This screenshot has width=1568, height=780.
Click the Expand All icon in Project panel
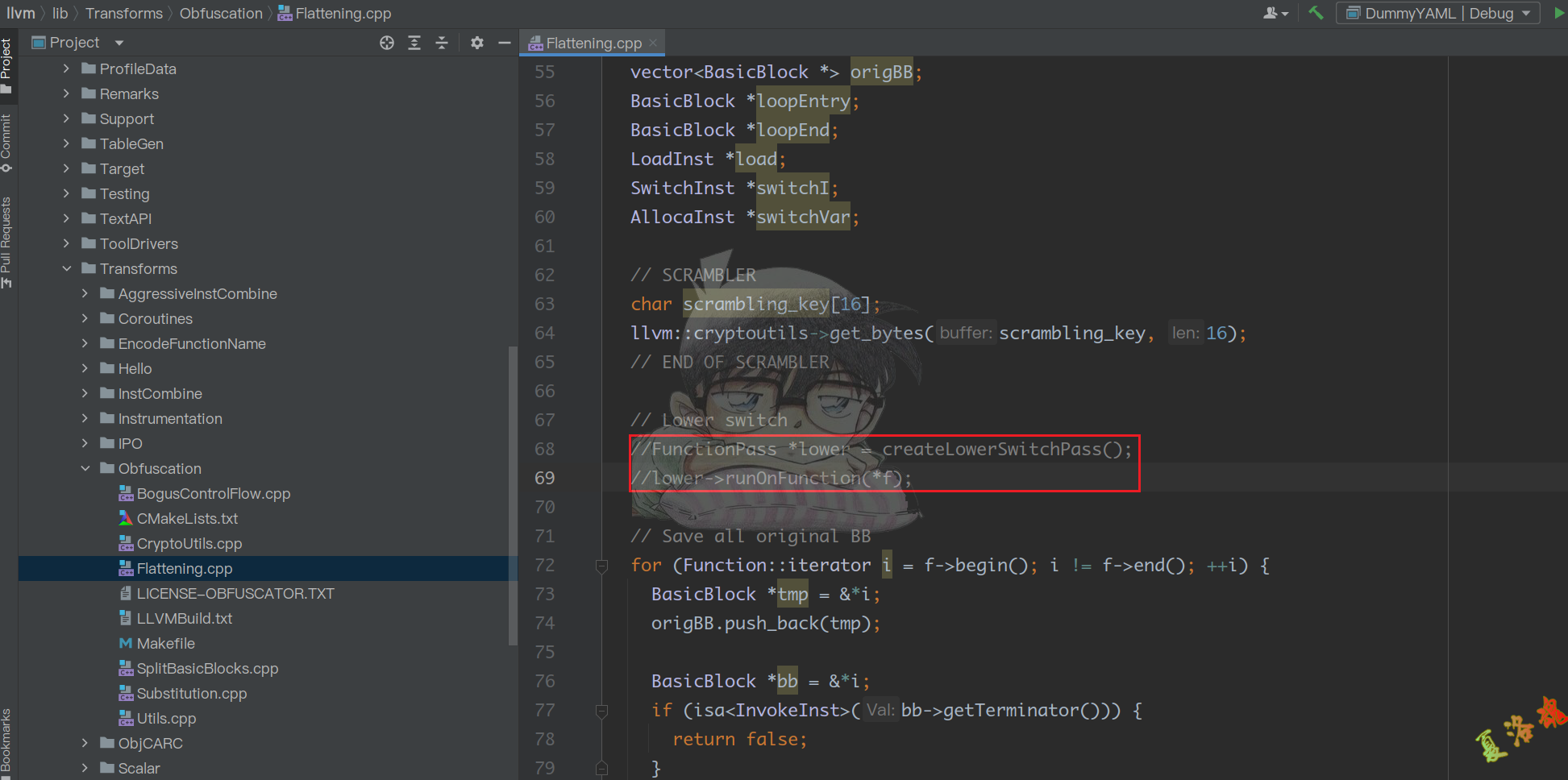[x=414, y=43]
